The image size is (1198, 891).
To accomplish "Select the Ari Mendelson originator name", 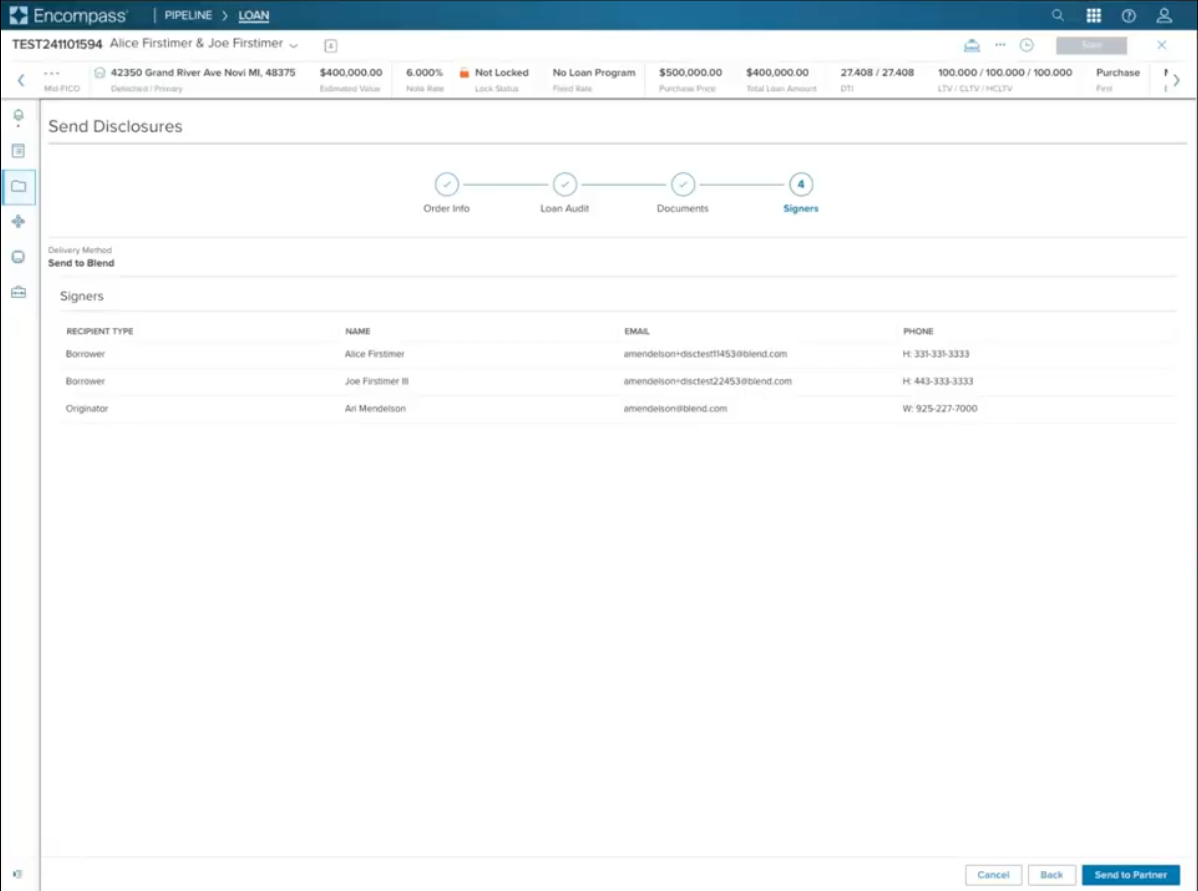I will pos(375,409).
